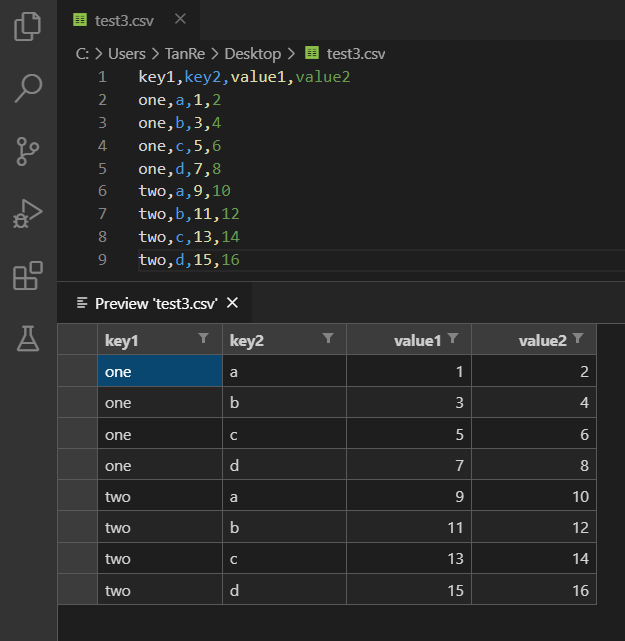Open filter for key2 column

[328, 338]
